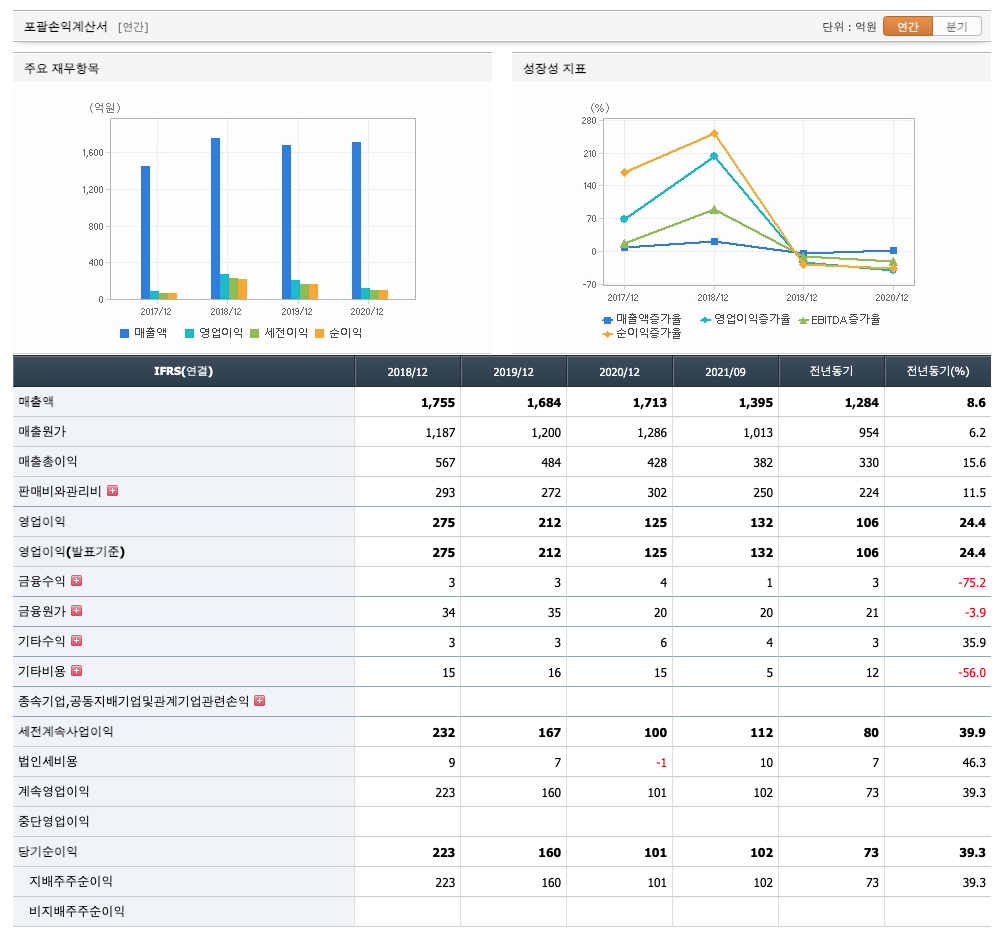Select the 영업이익(발표기준) row label
The image size is (1001, 943).
pos(72,552)
